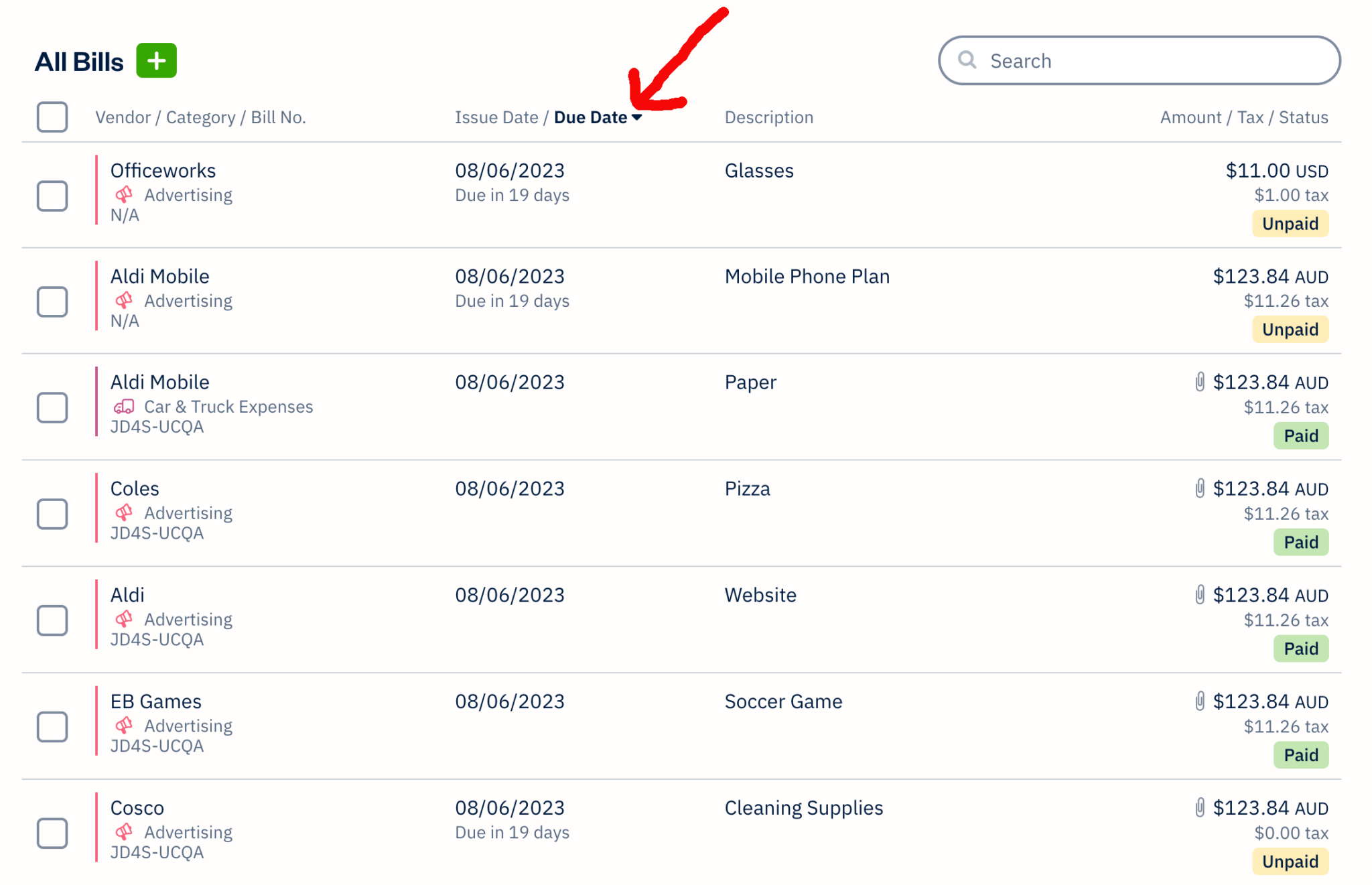Click the Unpaid badge on Cleaning Supplies
Image resolution: width=1372 pixels, height=885 pixels.
coord(1290,862)
